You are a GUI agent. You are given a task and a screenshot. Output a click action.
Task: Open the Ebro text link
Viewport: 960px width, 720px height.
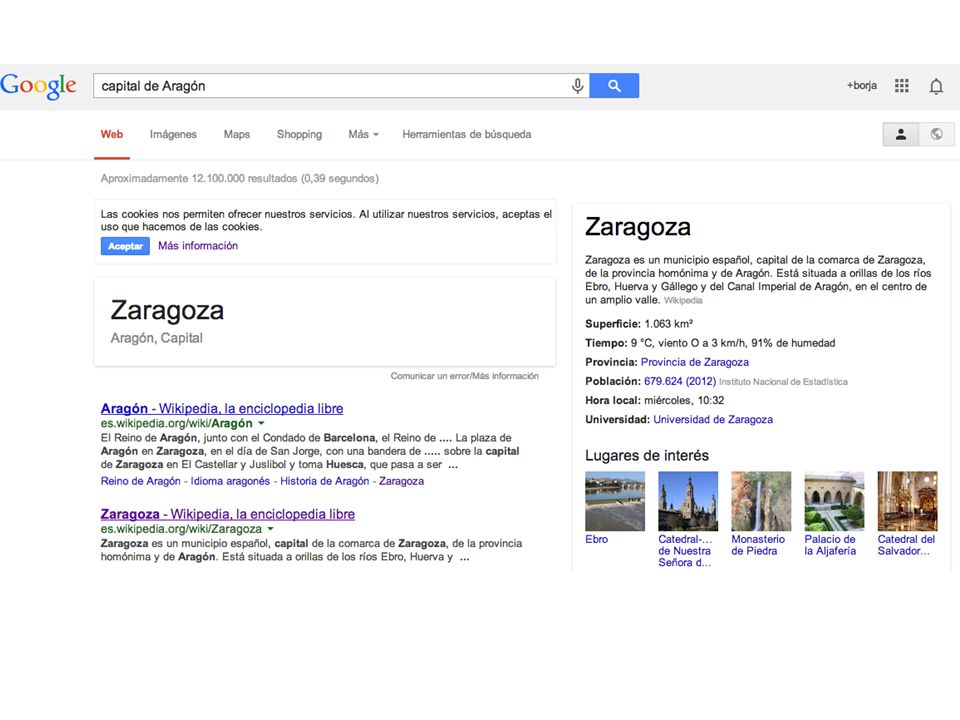[x=596, y=539]
